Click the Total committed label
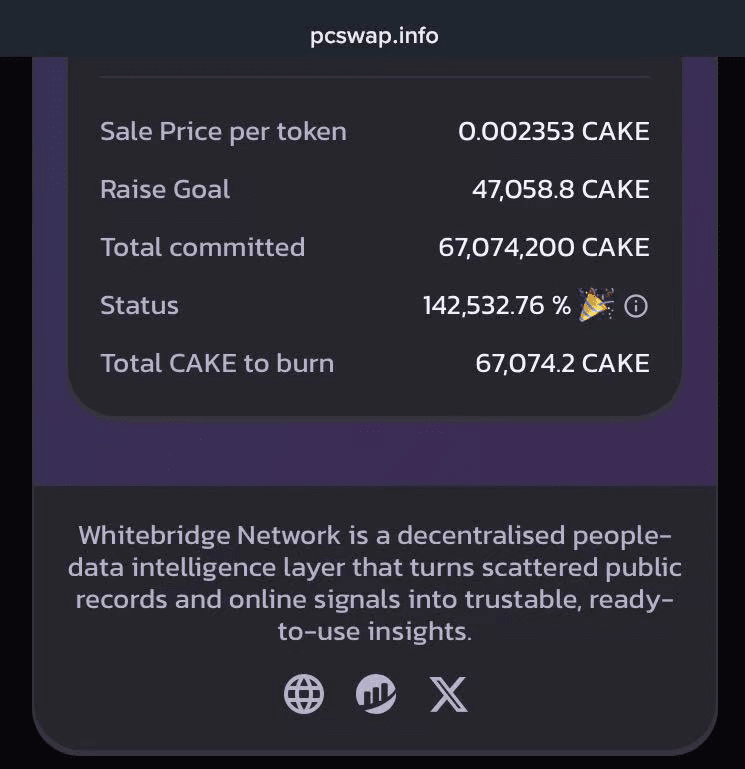This screenshot has width=745, height=769. tap(202, 247)
